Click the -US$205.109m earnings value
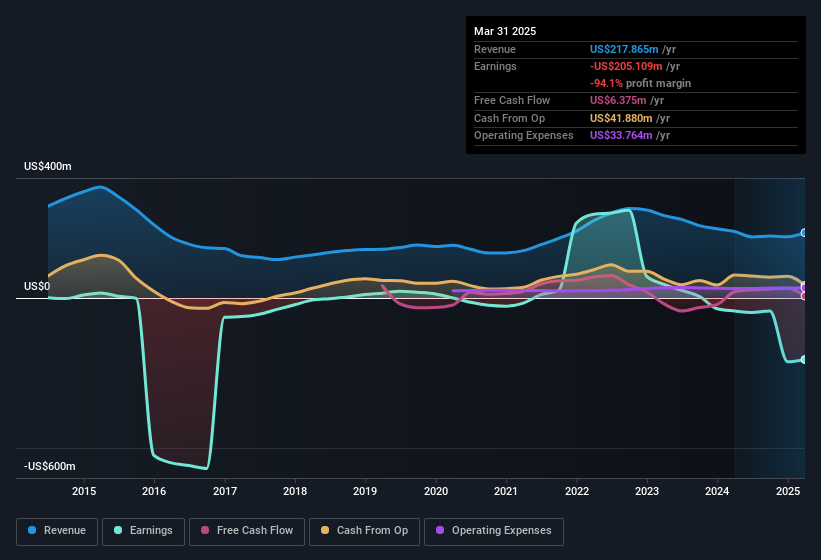The width and height of the screenshot is (821, 560). pyautogui.click(x=626, y=66)
